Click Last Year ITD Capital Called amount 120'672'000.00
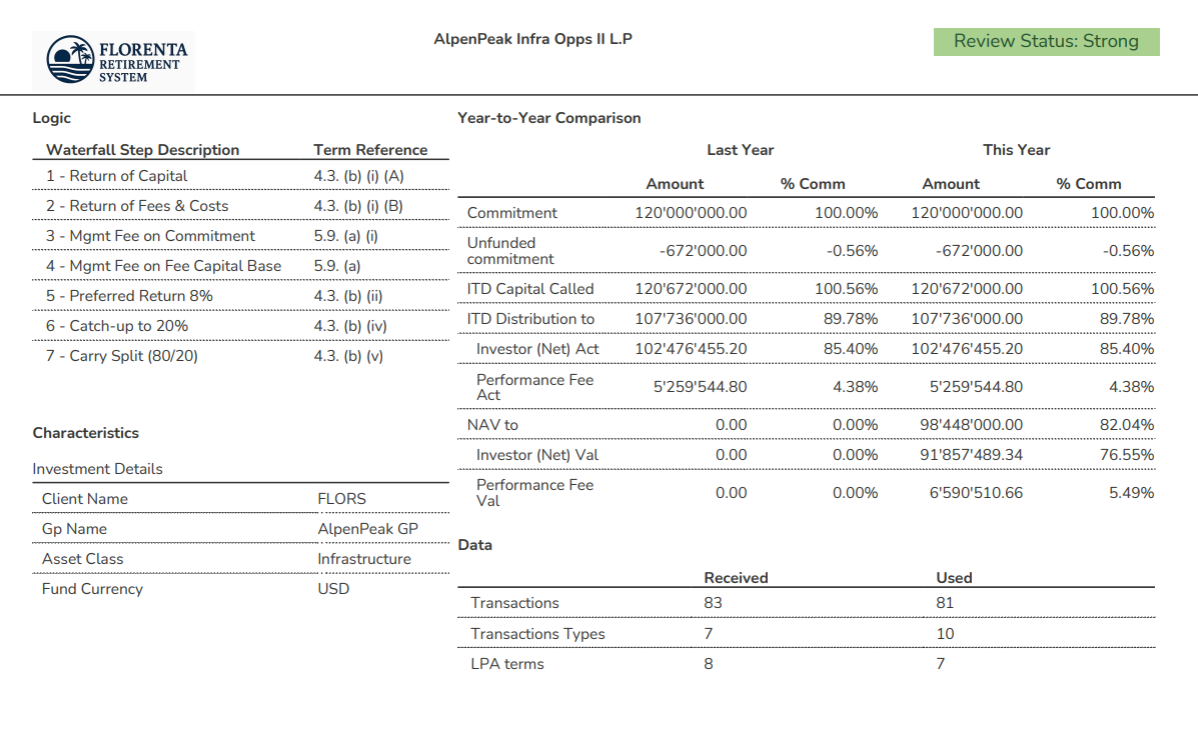The width and height of the screenshot is (1198, 746). coord(691,289)
